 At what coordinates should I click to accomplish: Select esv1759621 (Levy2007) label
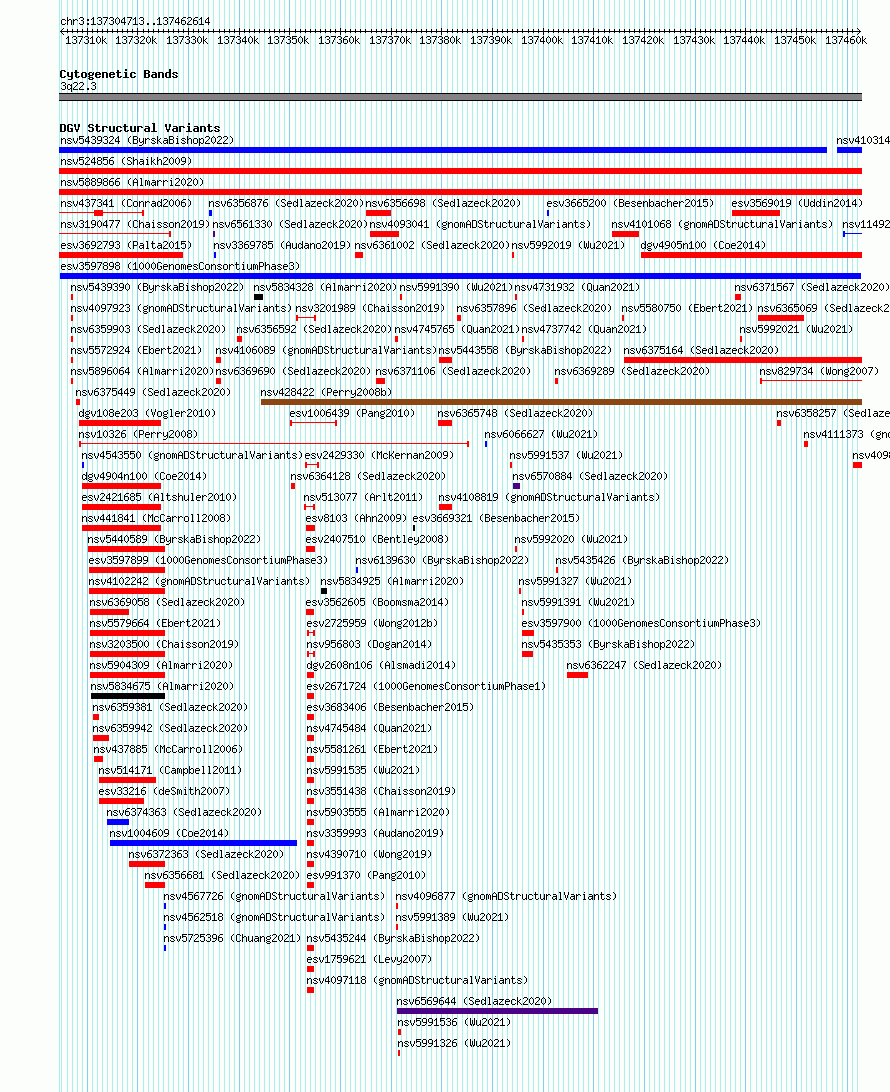coord(370,959)
